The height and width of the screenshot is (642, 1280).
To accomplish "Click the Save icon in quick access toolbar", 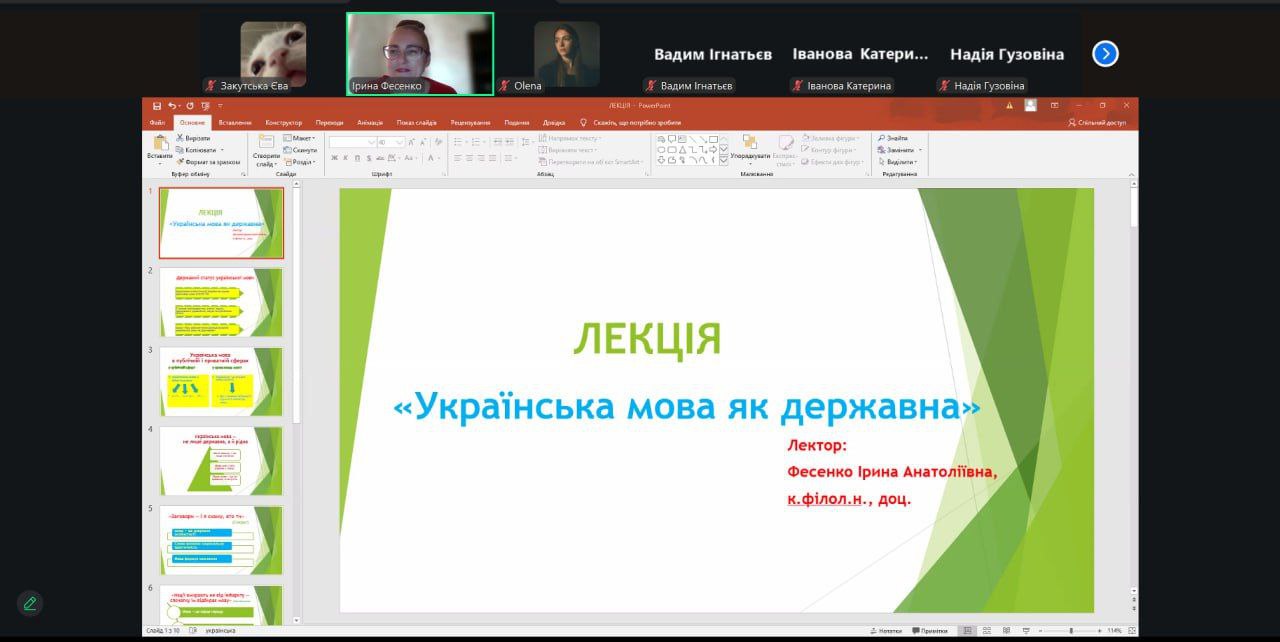I will coord(157,105).
